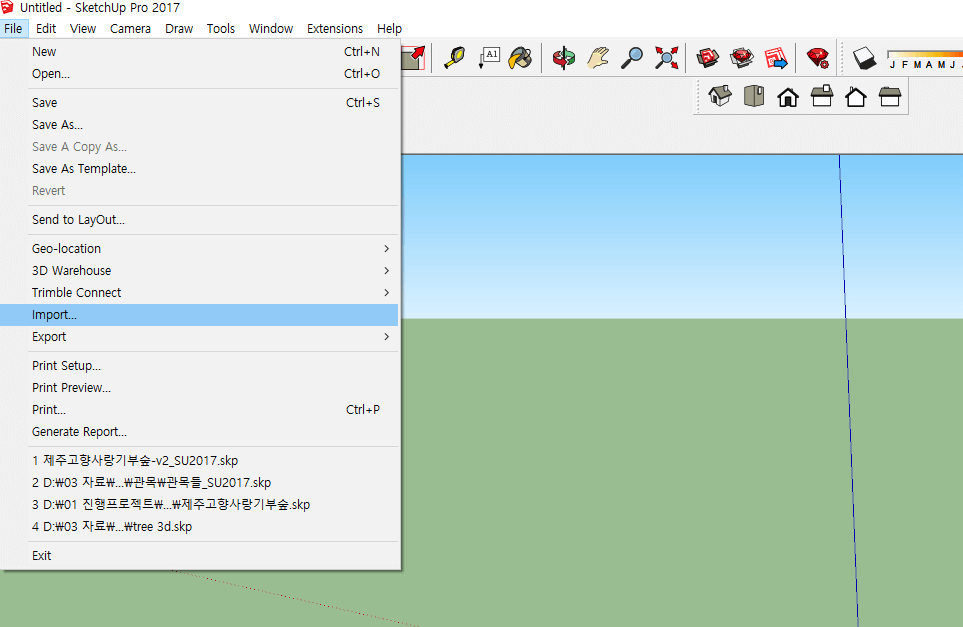Open the Tools menu
The height and width of the screenshot is (627, 963).
point(220,28)
